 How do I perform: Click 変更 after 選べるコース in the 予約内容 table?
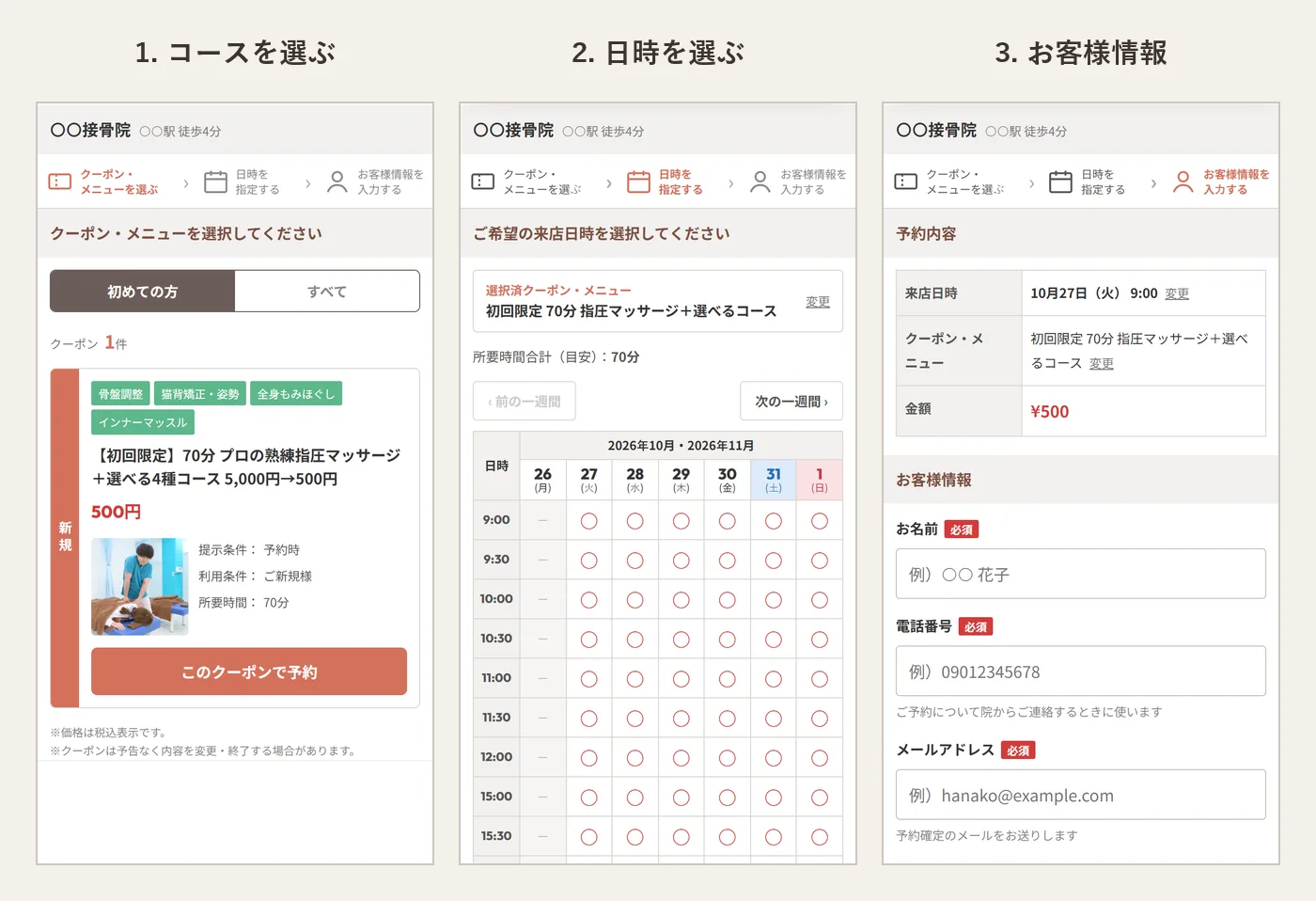(x=1102, y=363)
